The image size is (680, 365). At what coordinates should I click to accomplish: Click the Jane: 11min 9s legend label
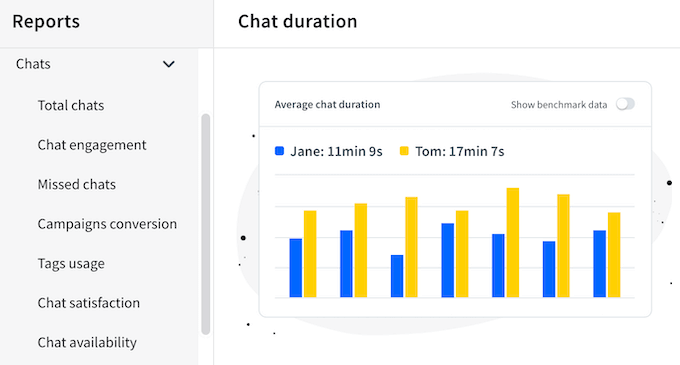(337, 151)
